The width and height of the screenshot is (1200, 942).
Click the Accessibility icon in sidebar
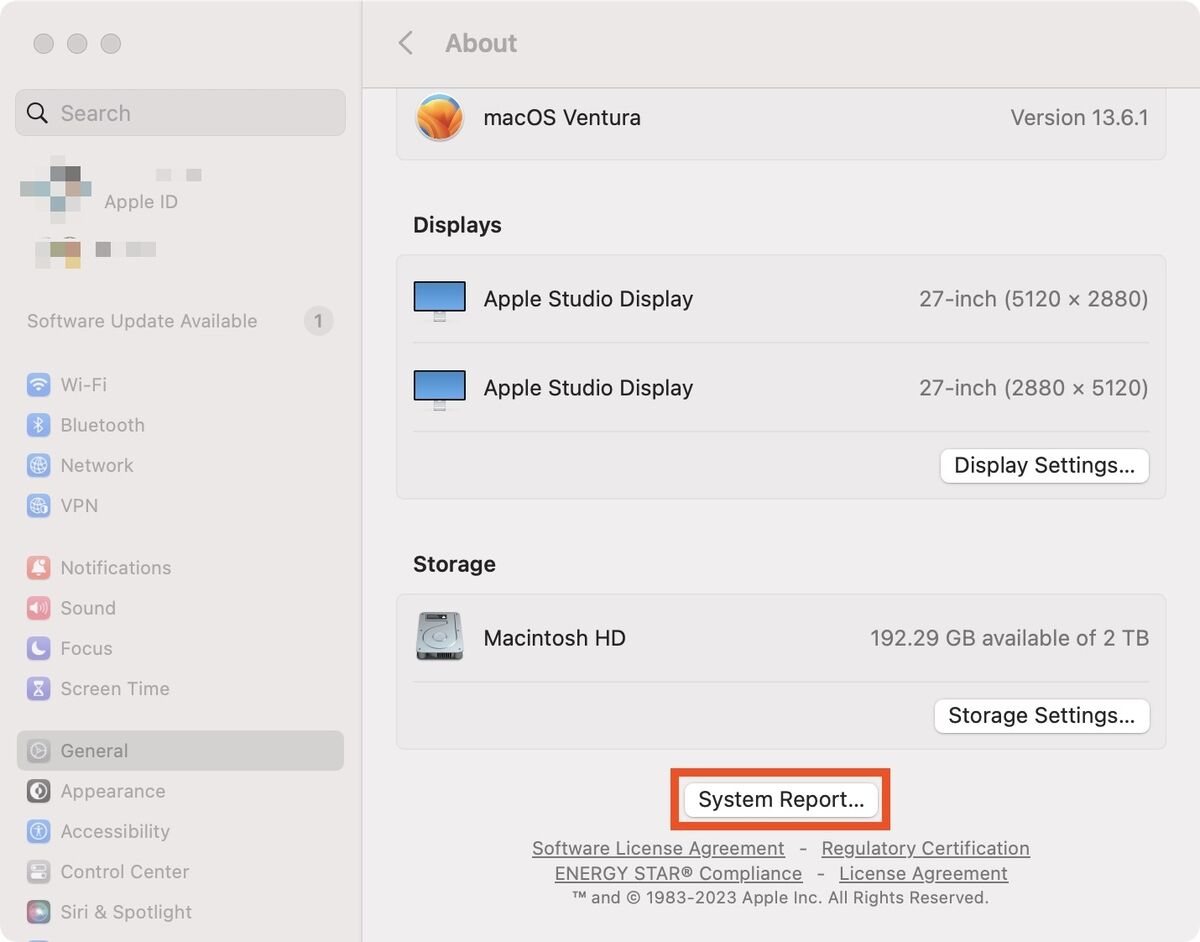click(x=38, y=831)
